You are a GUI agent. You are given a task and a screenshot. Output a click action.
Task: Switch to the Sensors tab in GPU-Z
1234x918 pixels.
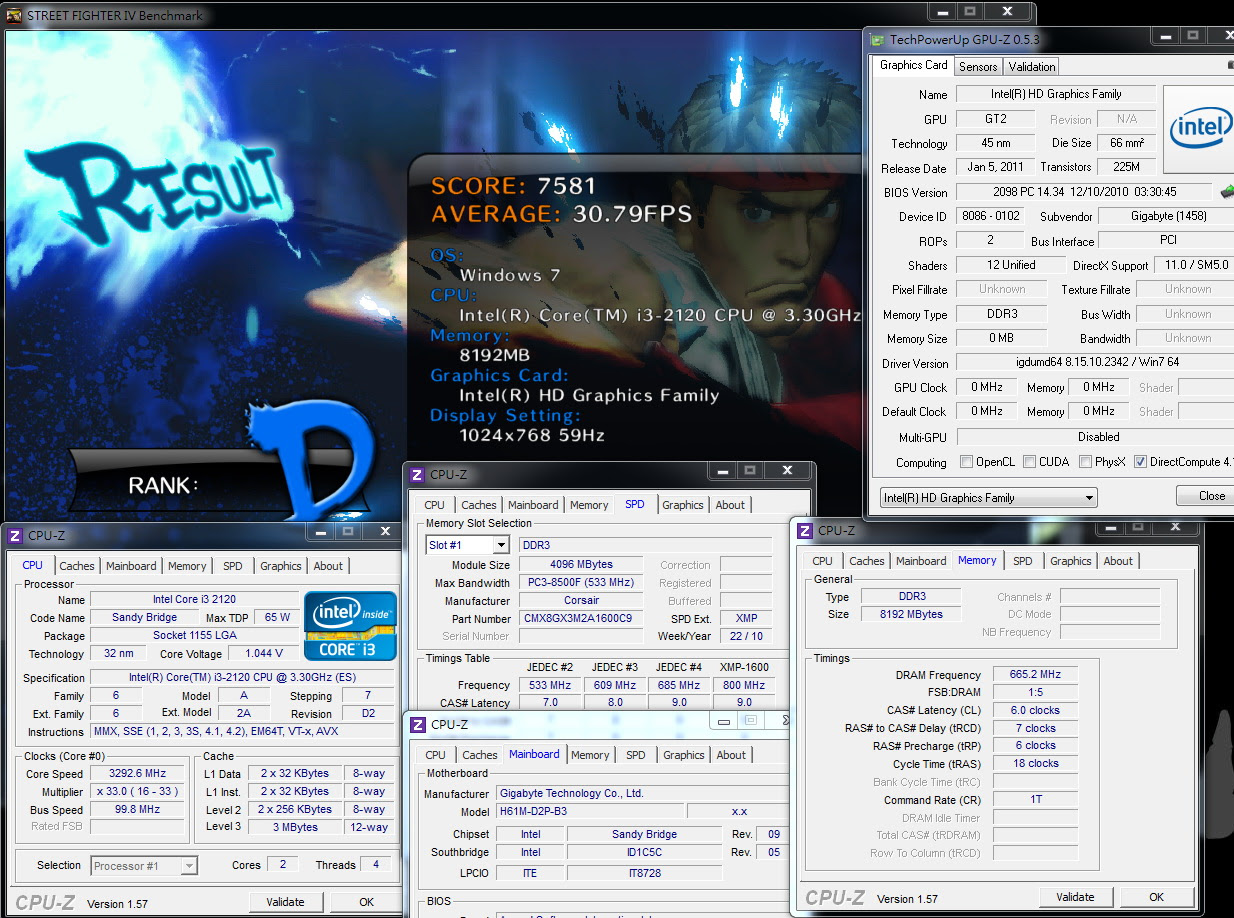pyautogui.click(x=978, y=67)
